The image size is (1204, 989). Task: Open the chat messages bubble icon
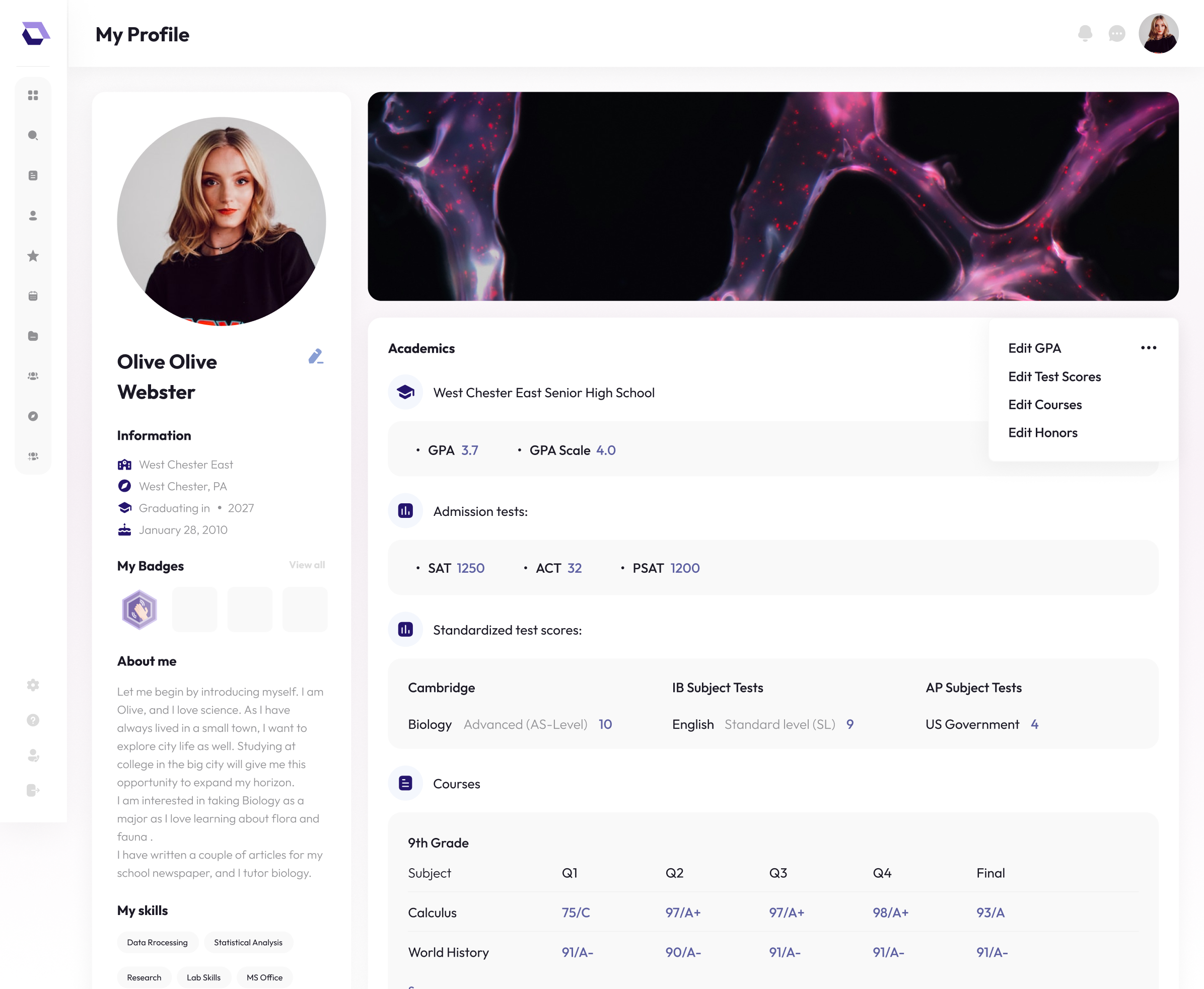(1116, 34)
